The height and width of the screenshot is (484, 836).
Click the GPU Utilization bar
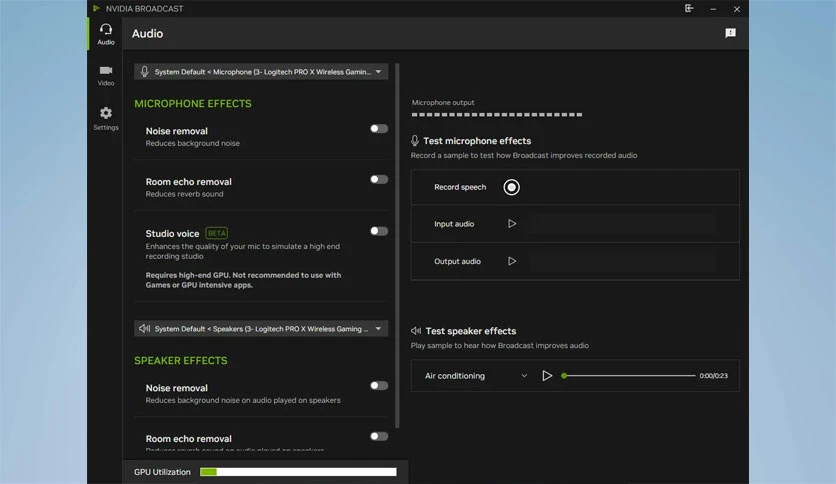click(x=298, y=472)
